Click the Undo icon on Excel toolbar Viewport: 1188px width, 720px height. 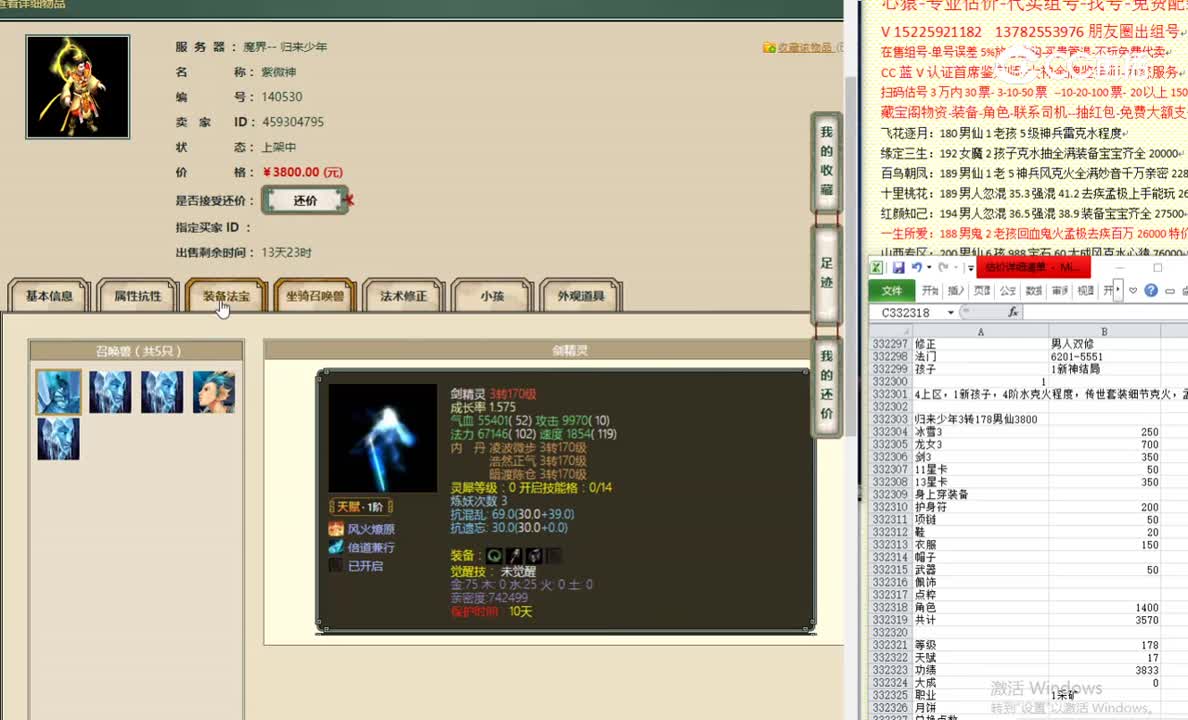(x=917, y=267)
